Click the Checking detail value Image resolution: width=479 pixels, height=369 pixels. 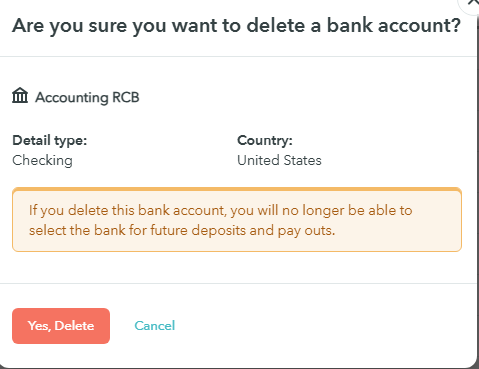click(x=42, y=160)
